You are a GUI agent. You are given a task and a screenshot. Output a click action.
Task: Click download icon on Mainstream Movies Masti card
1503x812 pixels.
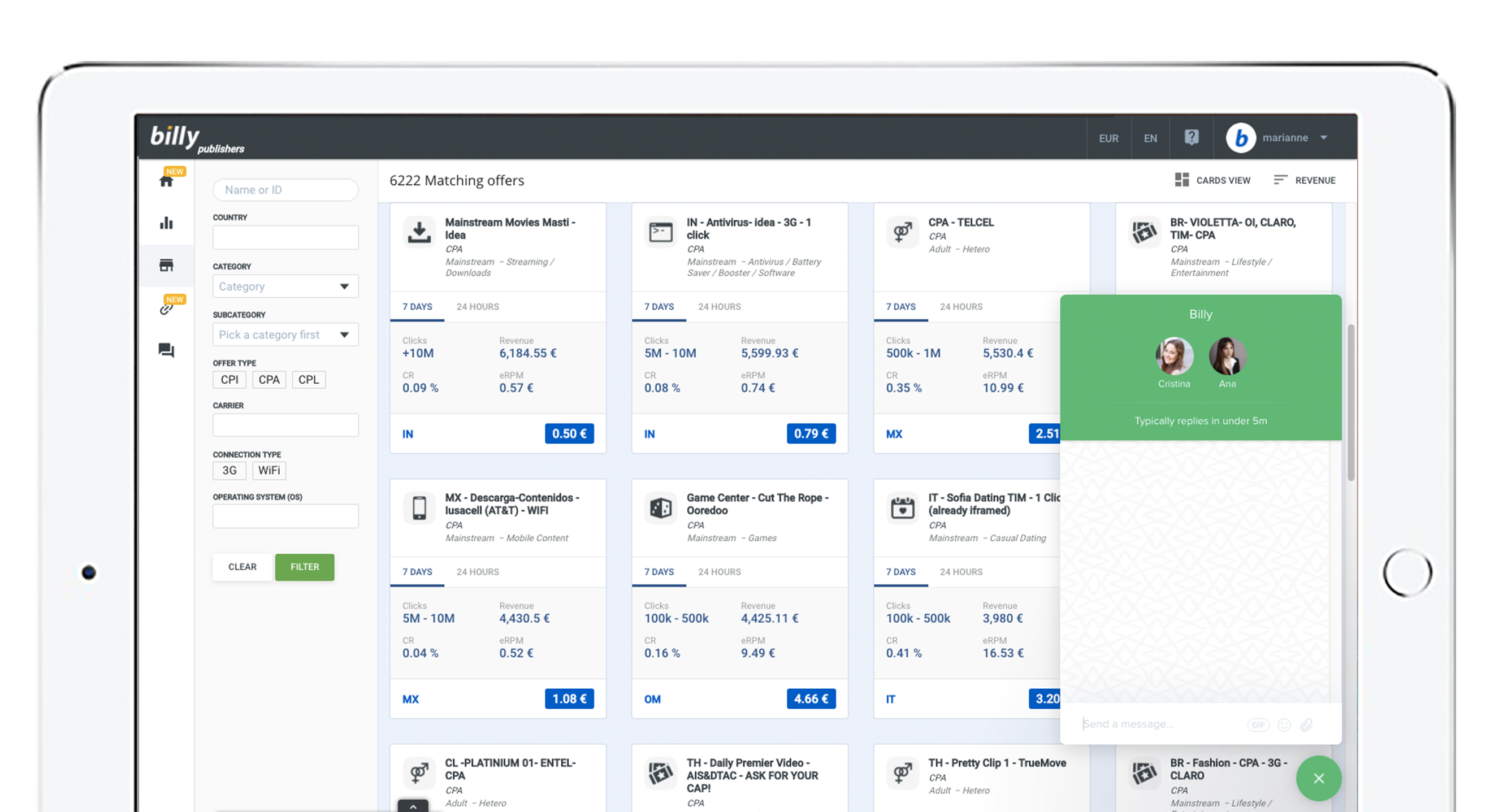click(x=419, y=232)
